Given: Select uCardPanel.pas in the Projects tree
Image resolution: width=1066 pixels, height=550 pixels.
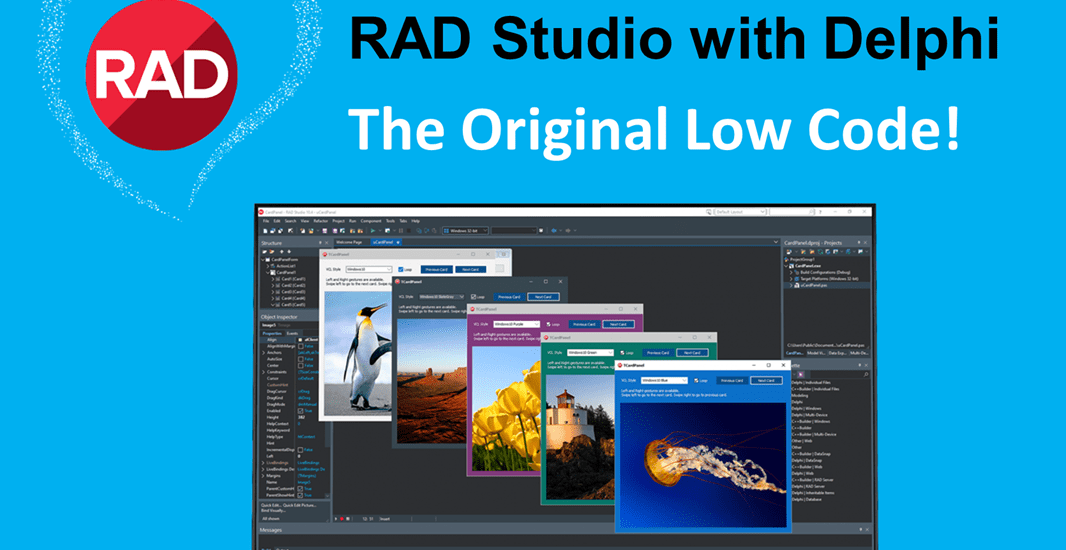Looking at the screenshot, I should (814, 286).
